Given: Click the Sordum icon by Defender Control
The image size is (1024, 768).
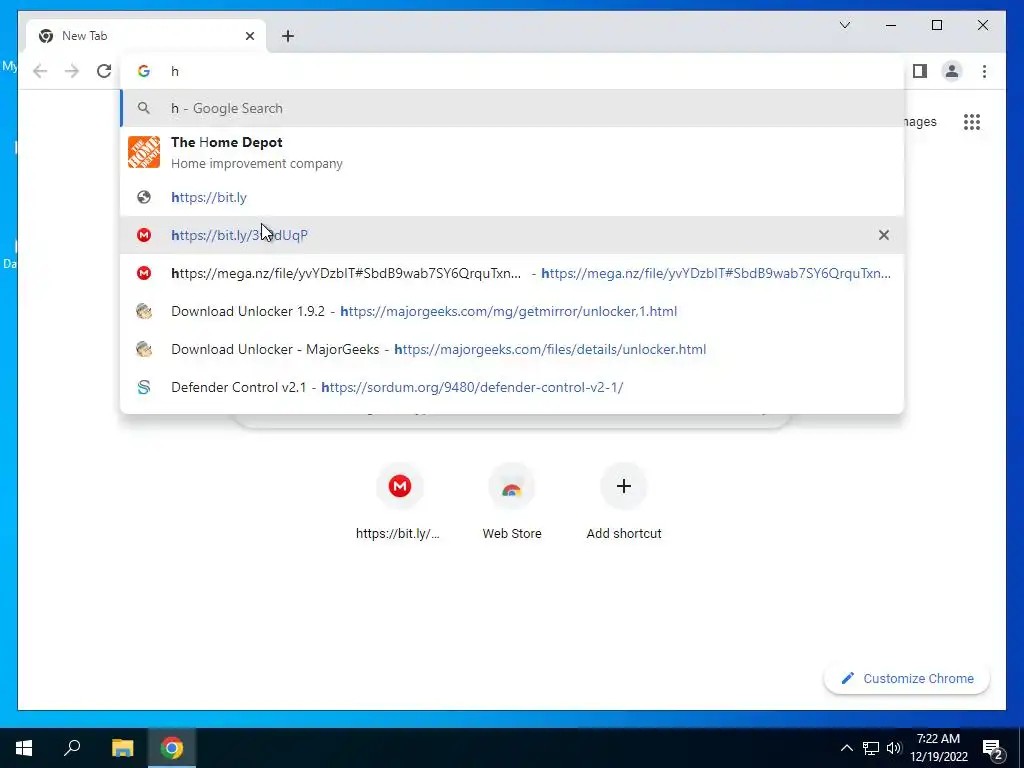Looking at the screenshot, I should click(x=144, y=387).
